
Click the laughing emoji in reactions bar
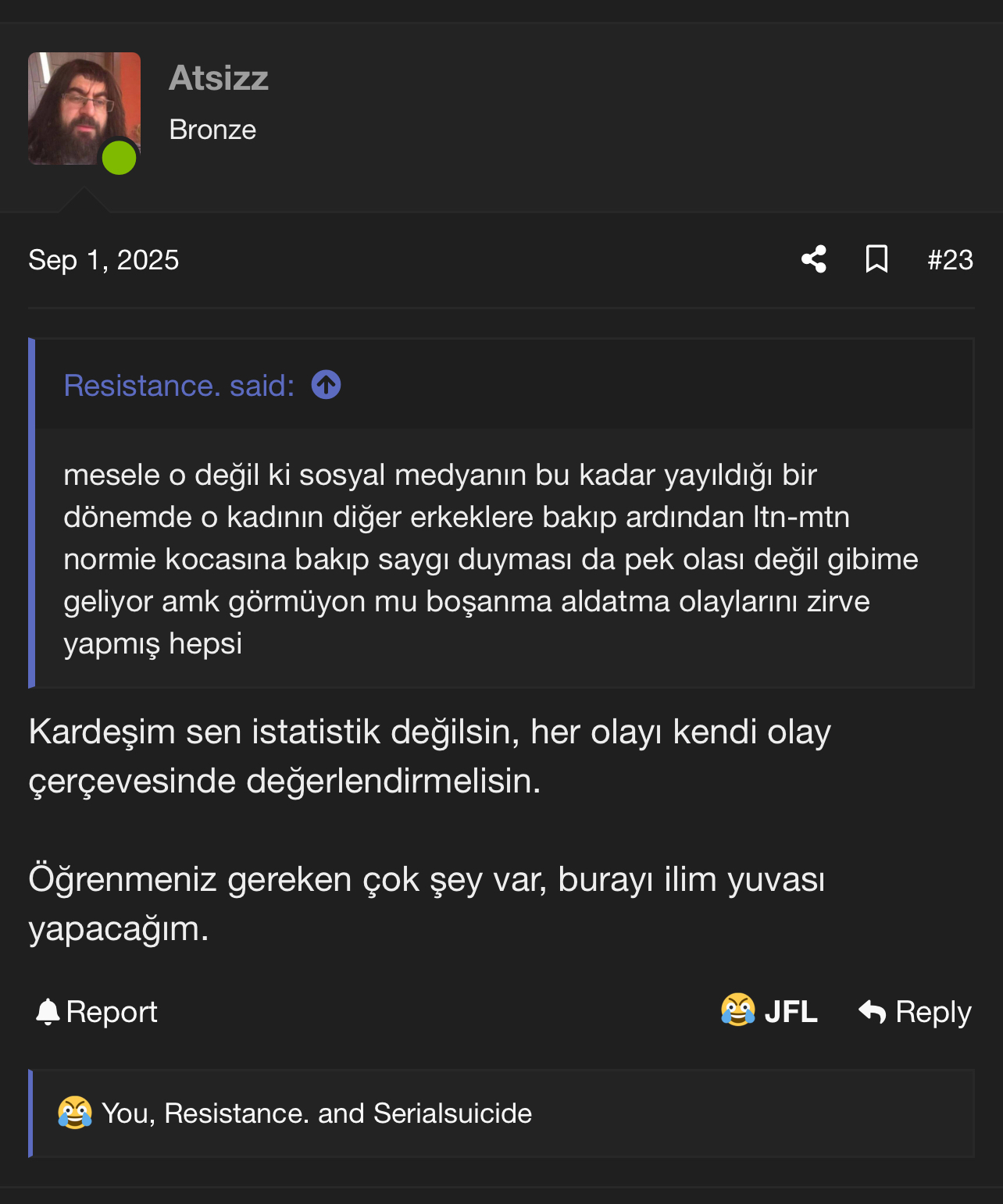coord(75,1113)
